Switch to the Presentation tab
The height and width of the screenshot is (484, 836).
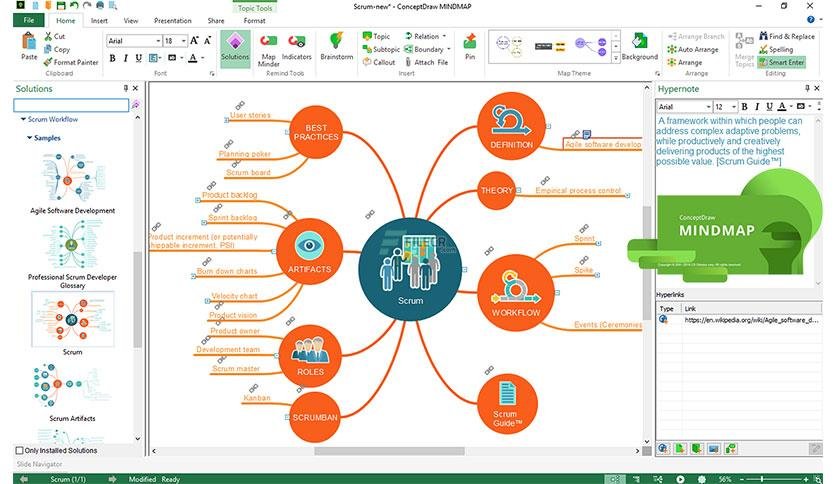pos(172,21)
